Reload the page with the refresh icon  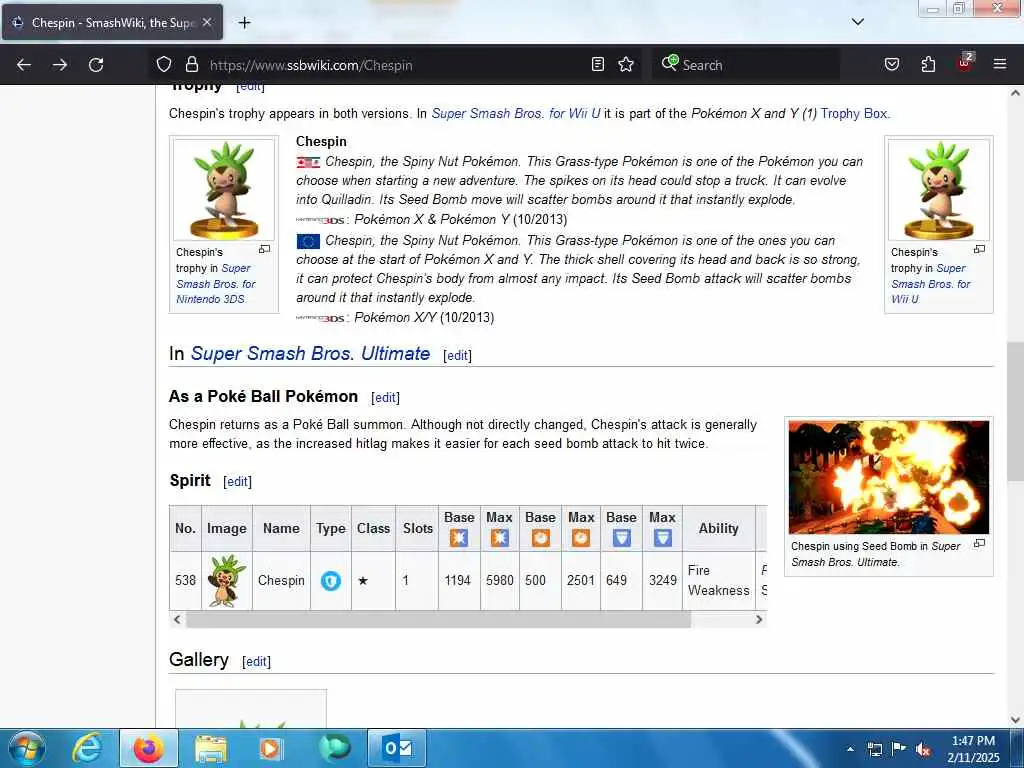[96, 65]
